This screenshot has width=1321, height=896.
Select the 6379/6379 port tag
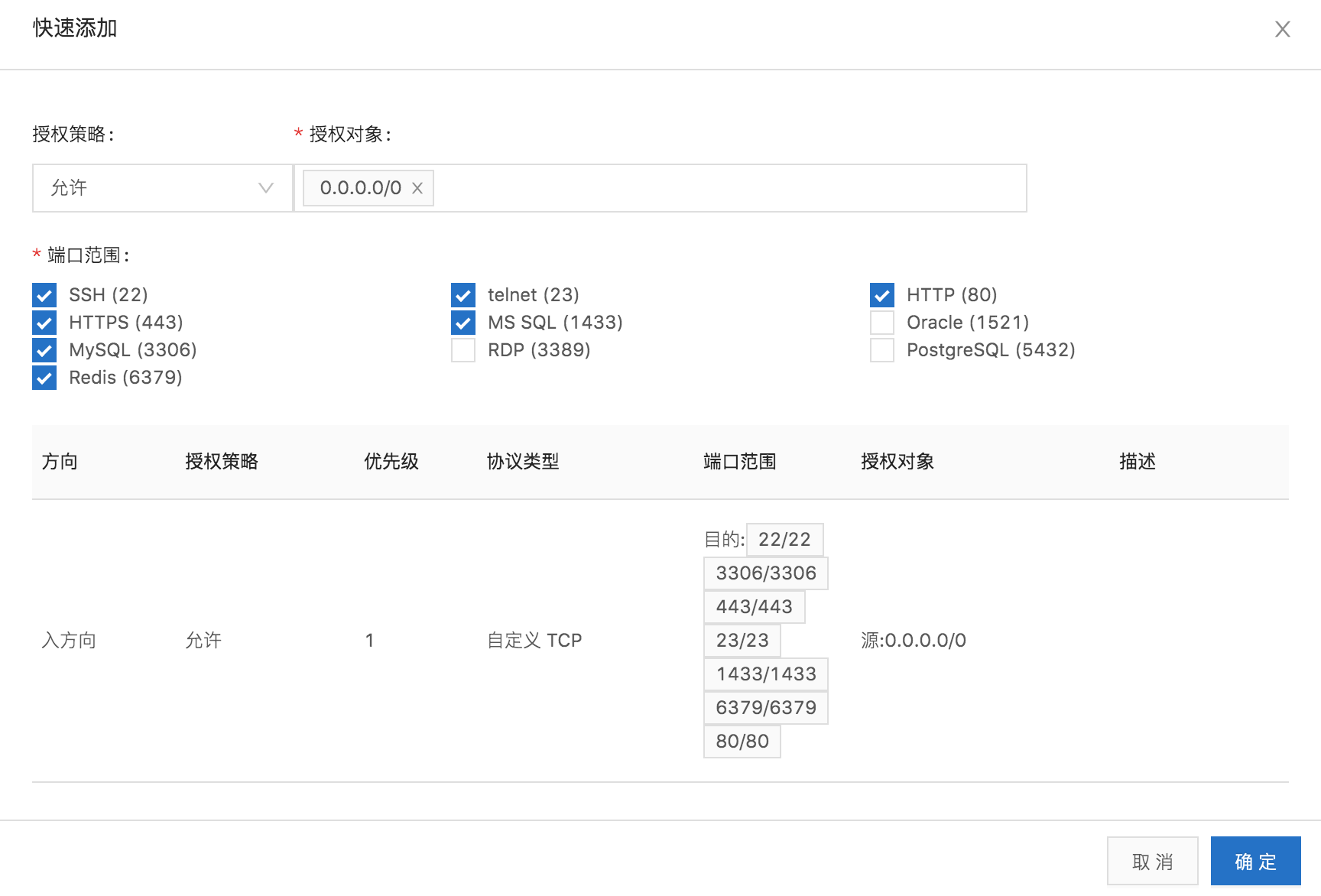pos(766,708)
